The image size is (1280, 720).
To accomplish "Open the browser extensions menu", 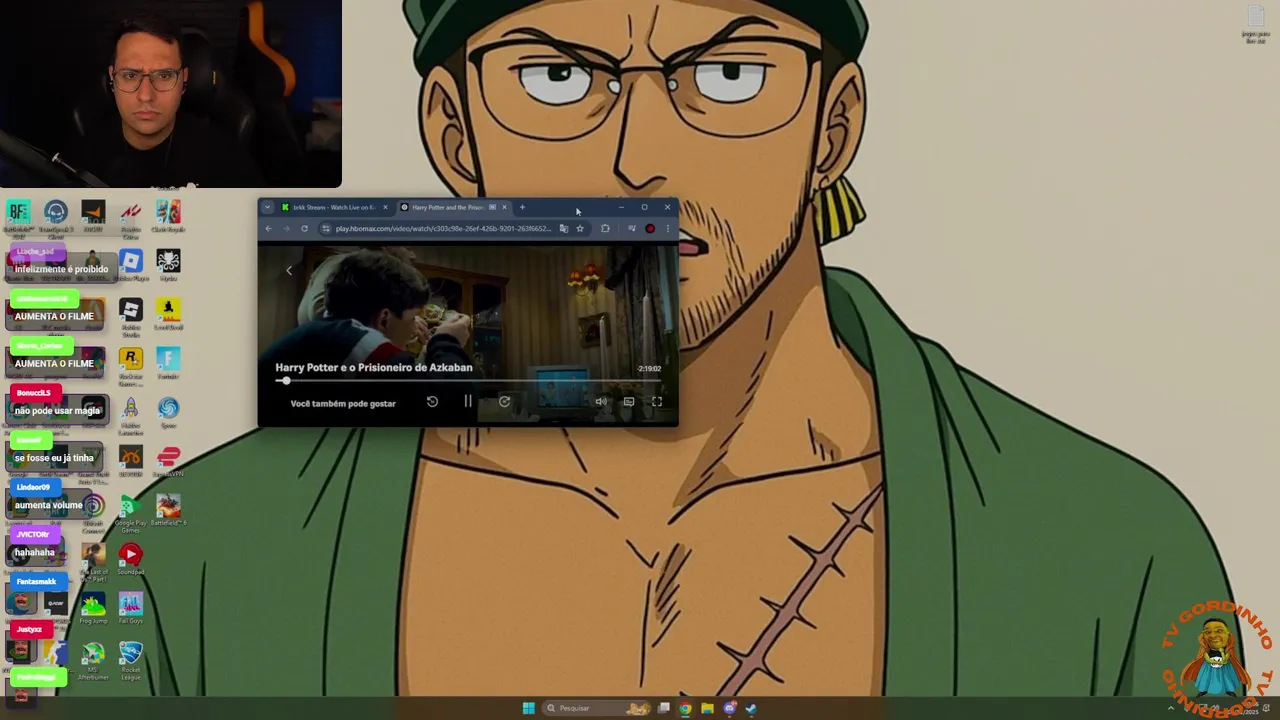I will tap(605, 229).
